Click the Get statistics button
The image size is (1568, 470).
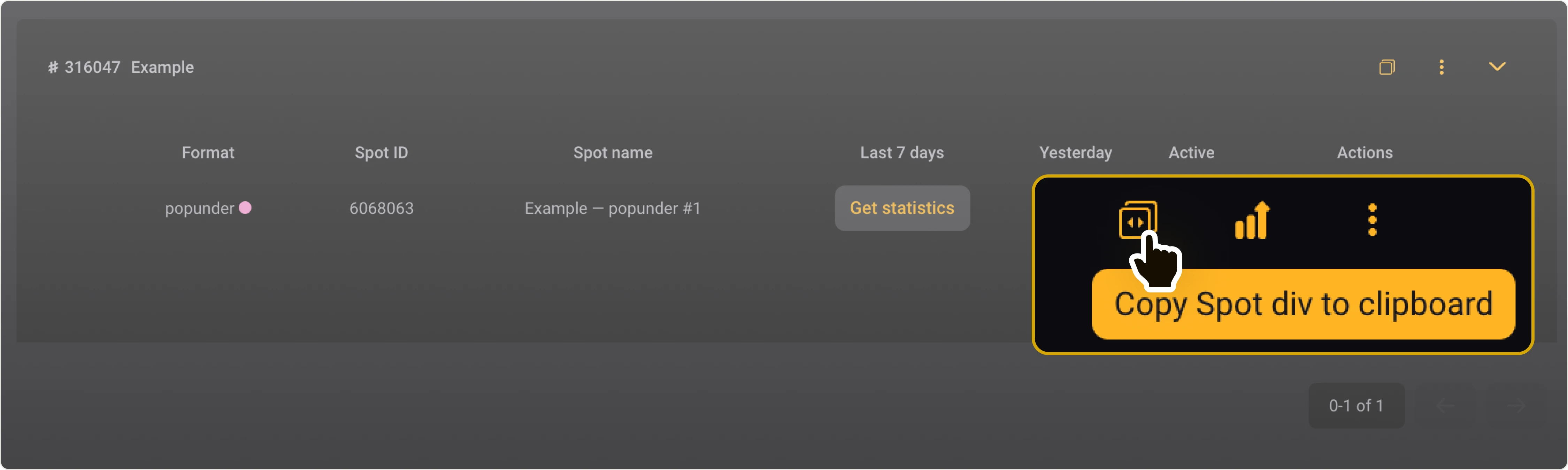[902, 208]
